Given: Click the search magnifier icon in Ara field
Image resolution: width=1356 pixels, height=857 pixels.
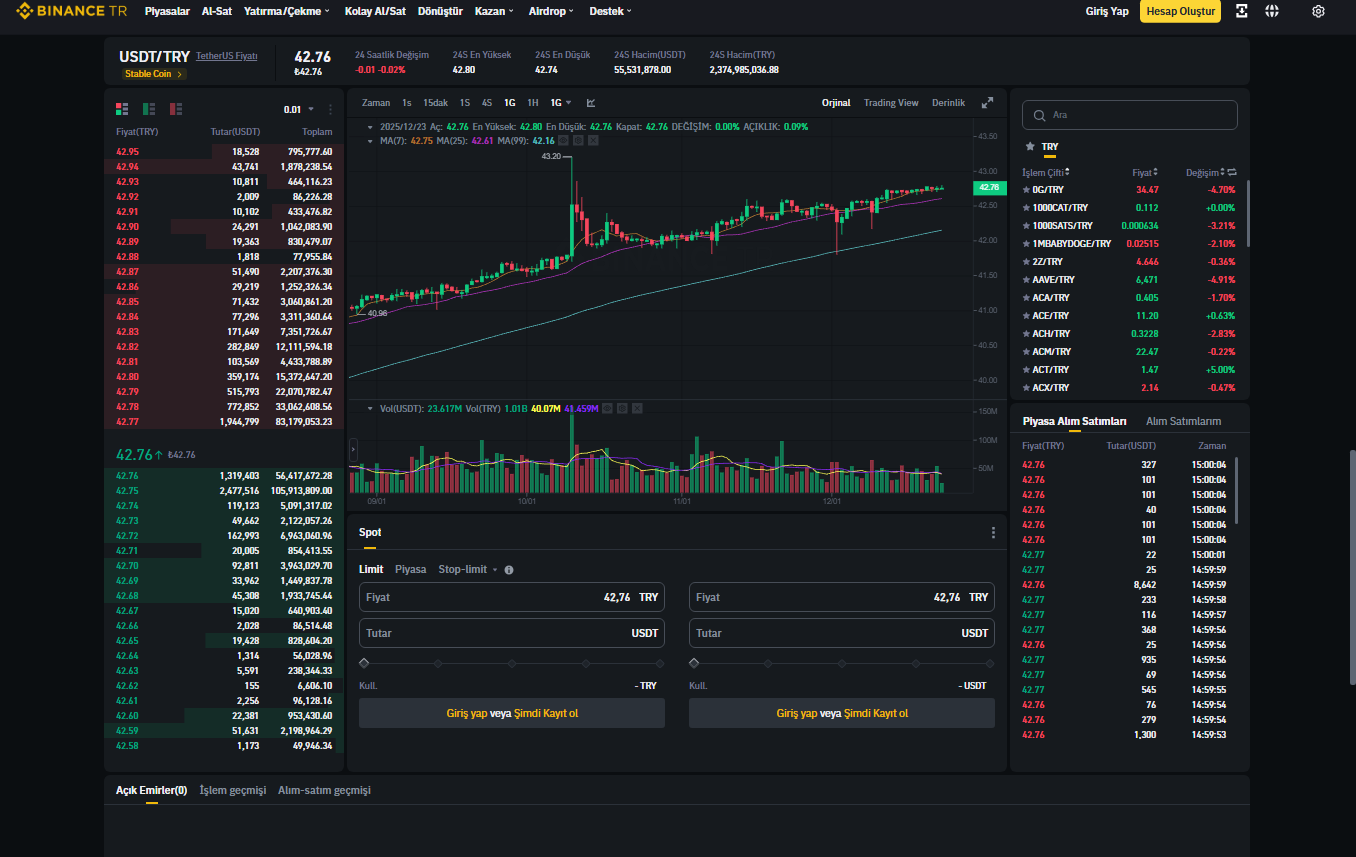Looking at the screenshot, I should (x=1040, y=115).
